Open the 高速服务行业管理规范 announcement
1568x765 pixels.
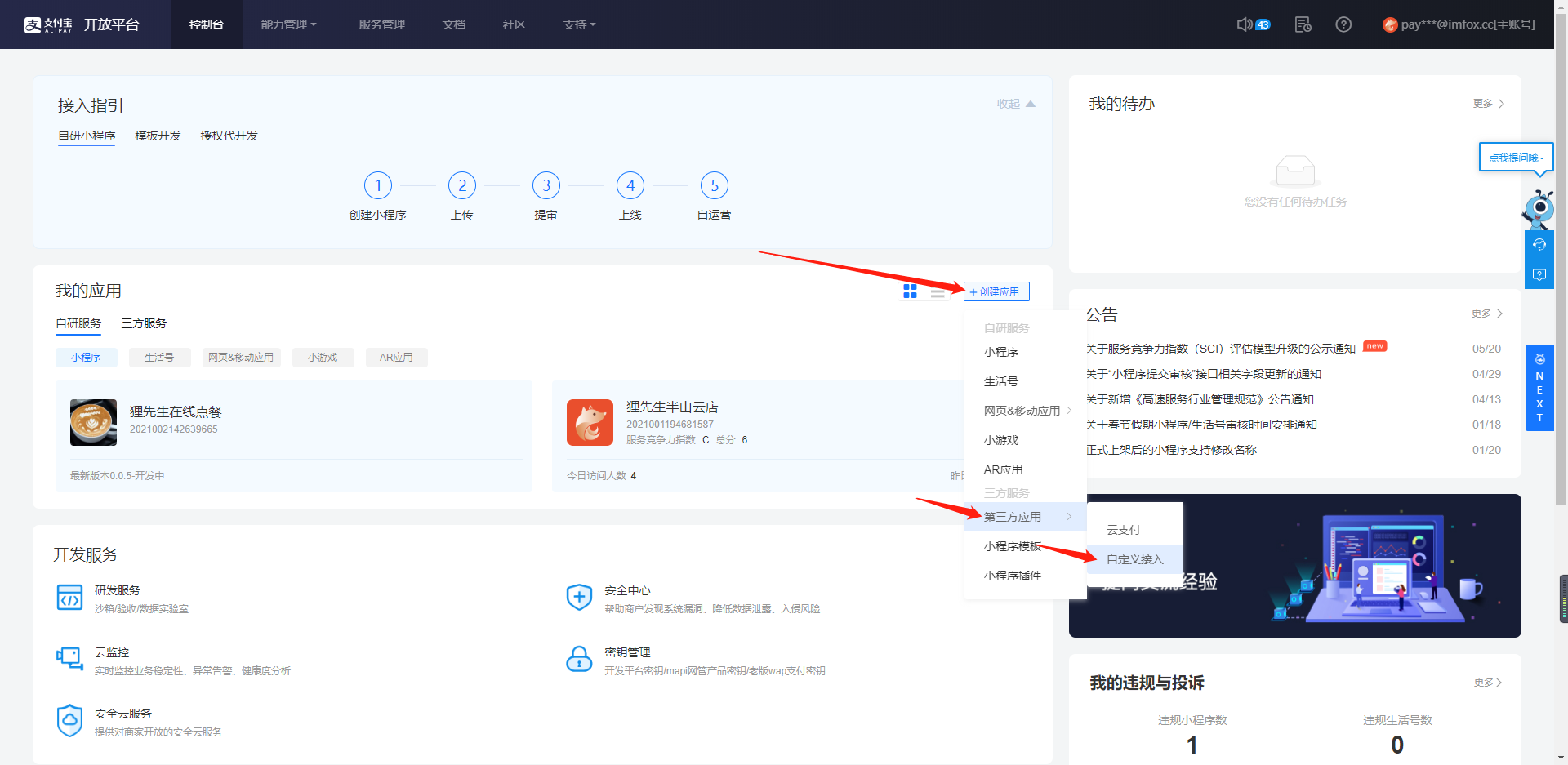pos(1200,399)
